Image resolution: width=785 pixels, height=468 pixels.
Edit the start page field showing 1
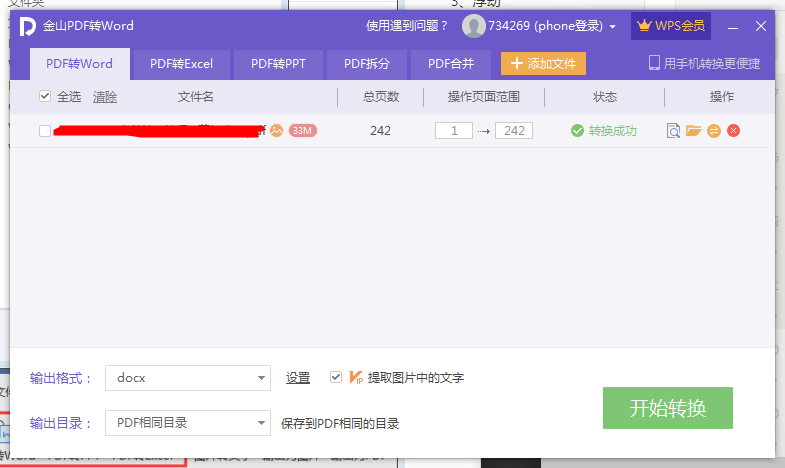click(454, 131)
